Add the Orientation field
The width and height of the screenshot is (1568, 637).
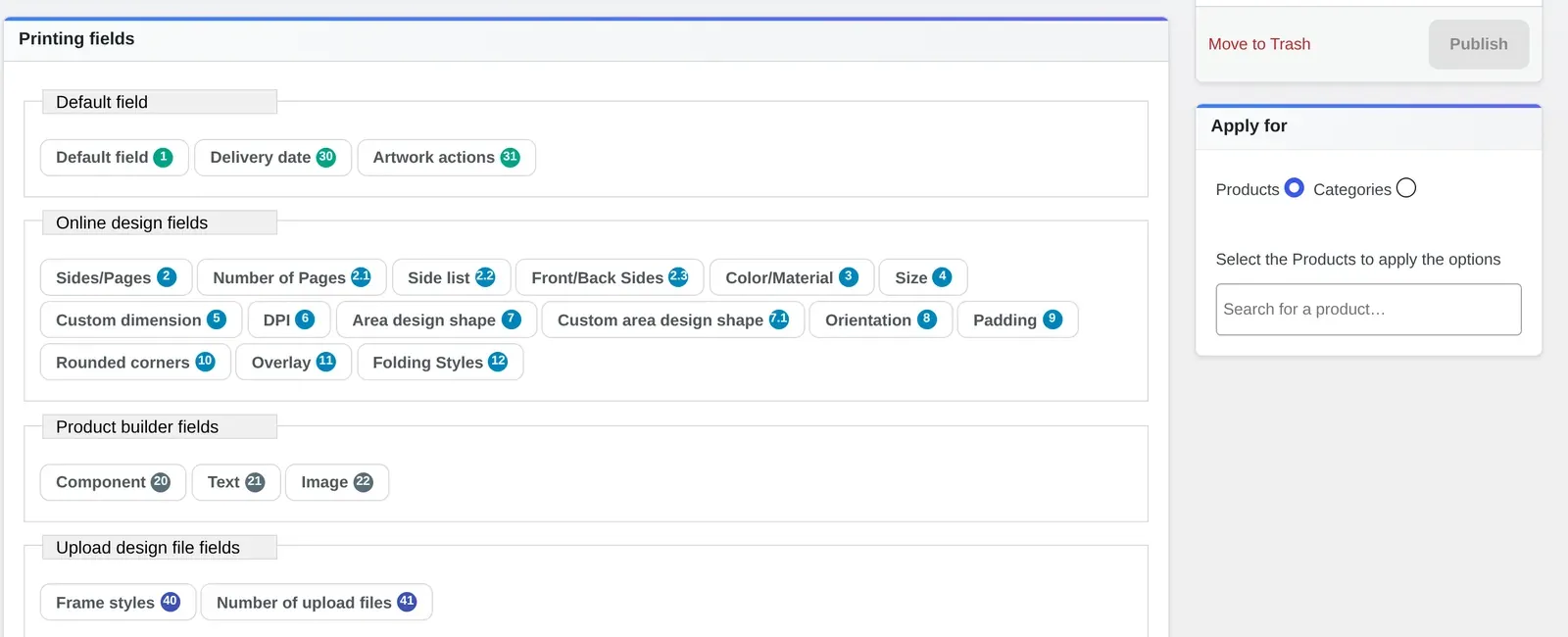[x=881, y=319]
